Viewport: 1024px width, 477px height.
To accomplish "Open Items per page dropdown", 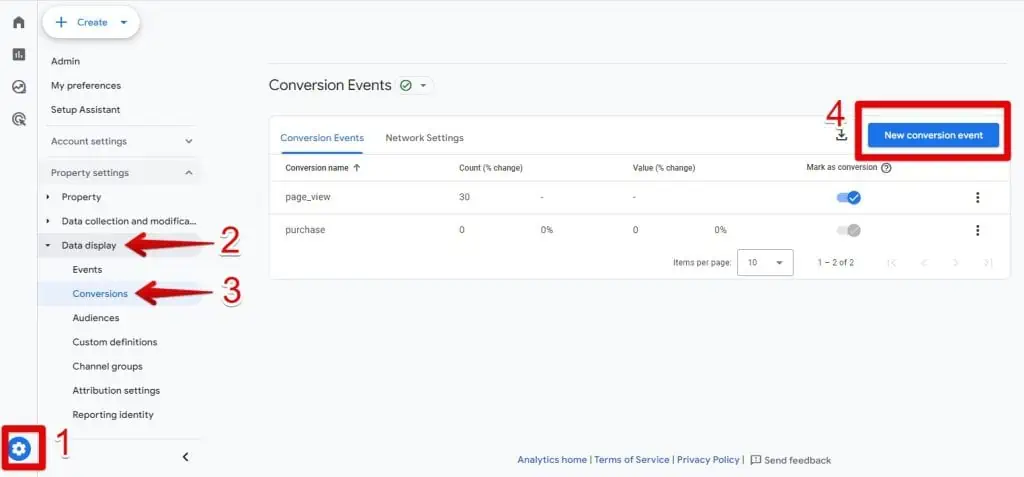I will tap(765, 262).
